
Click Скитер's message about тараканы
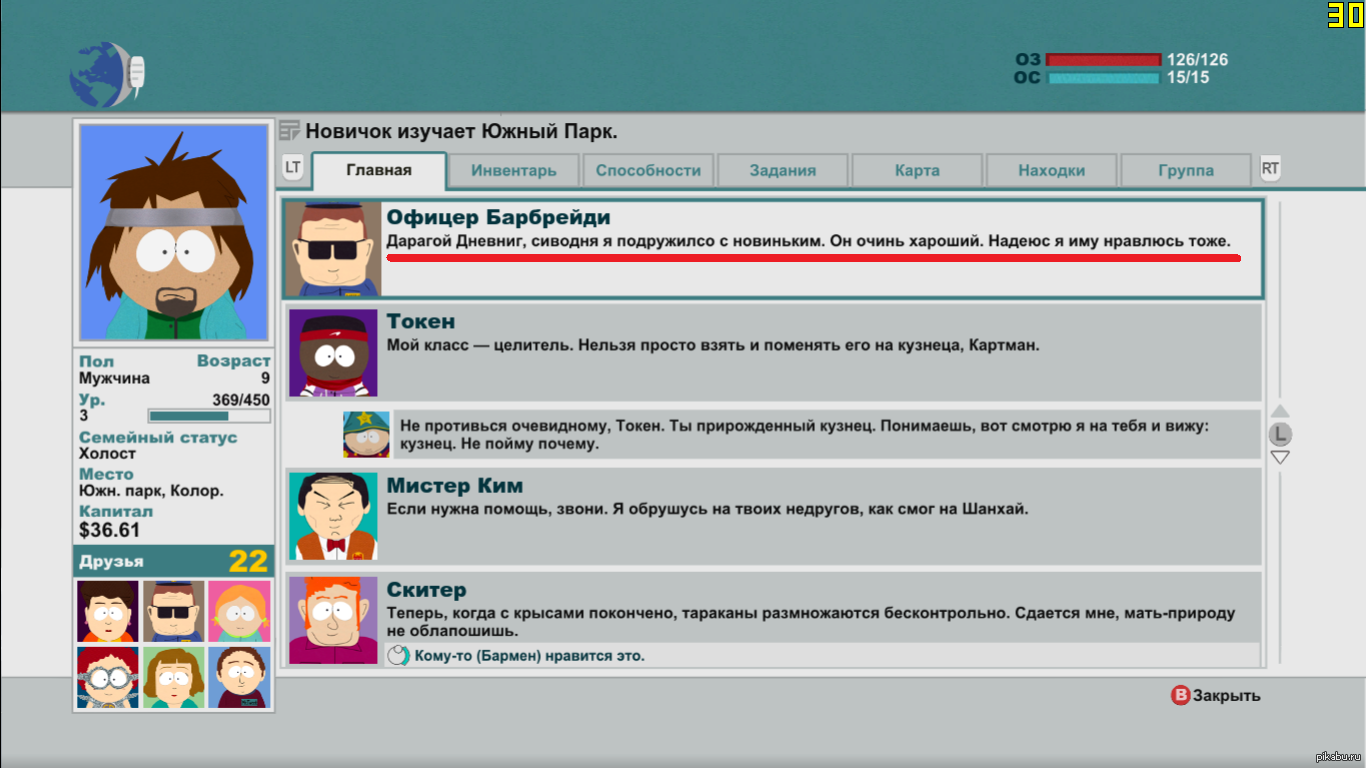click(811, 622)
